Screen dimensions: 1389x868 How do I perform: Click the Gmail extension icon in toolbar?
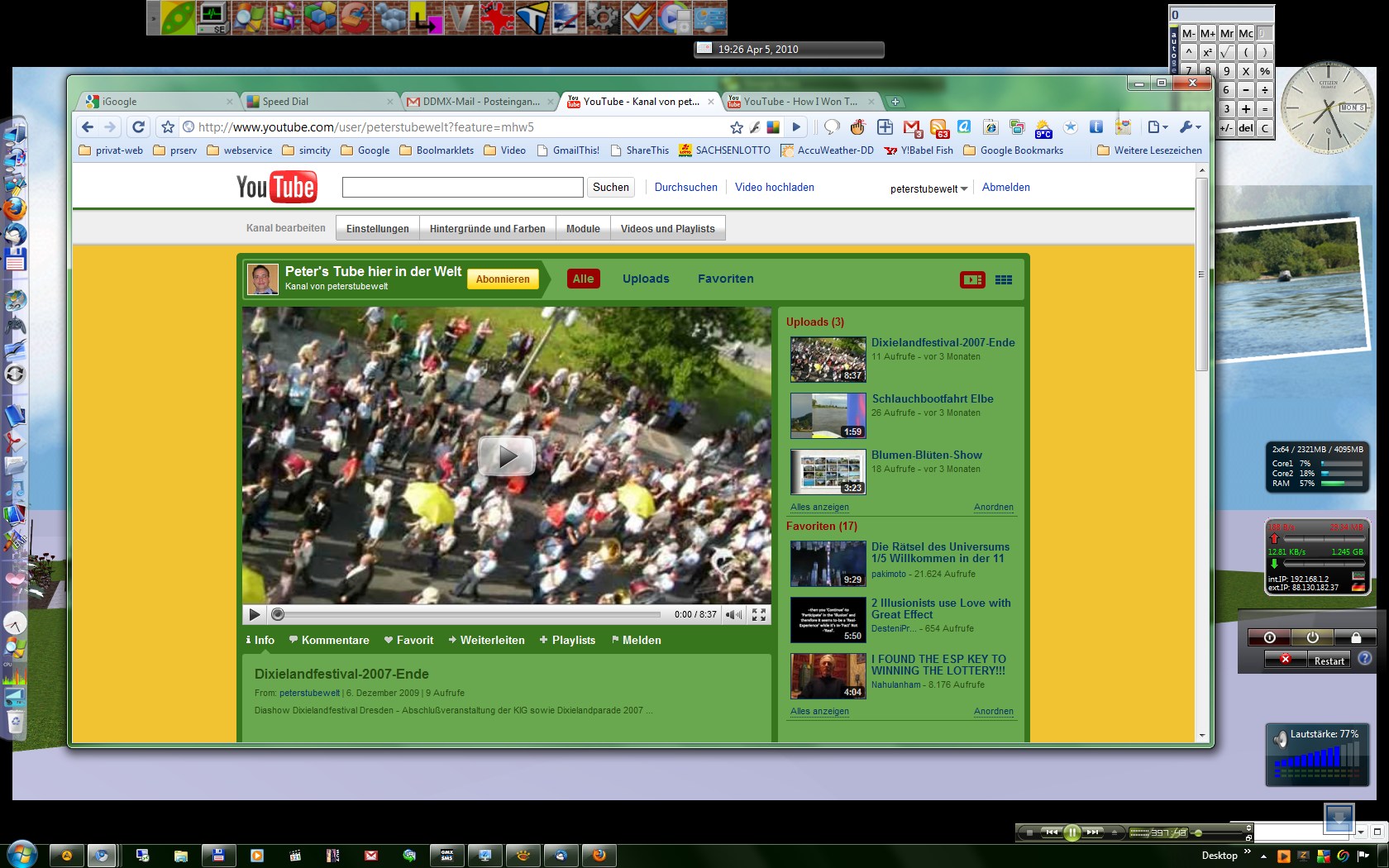[x=912, y=127]
